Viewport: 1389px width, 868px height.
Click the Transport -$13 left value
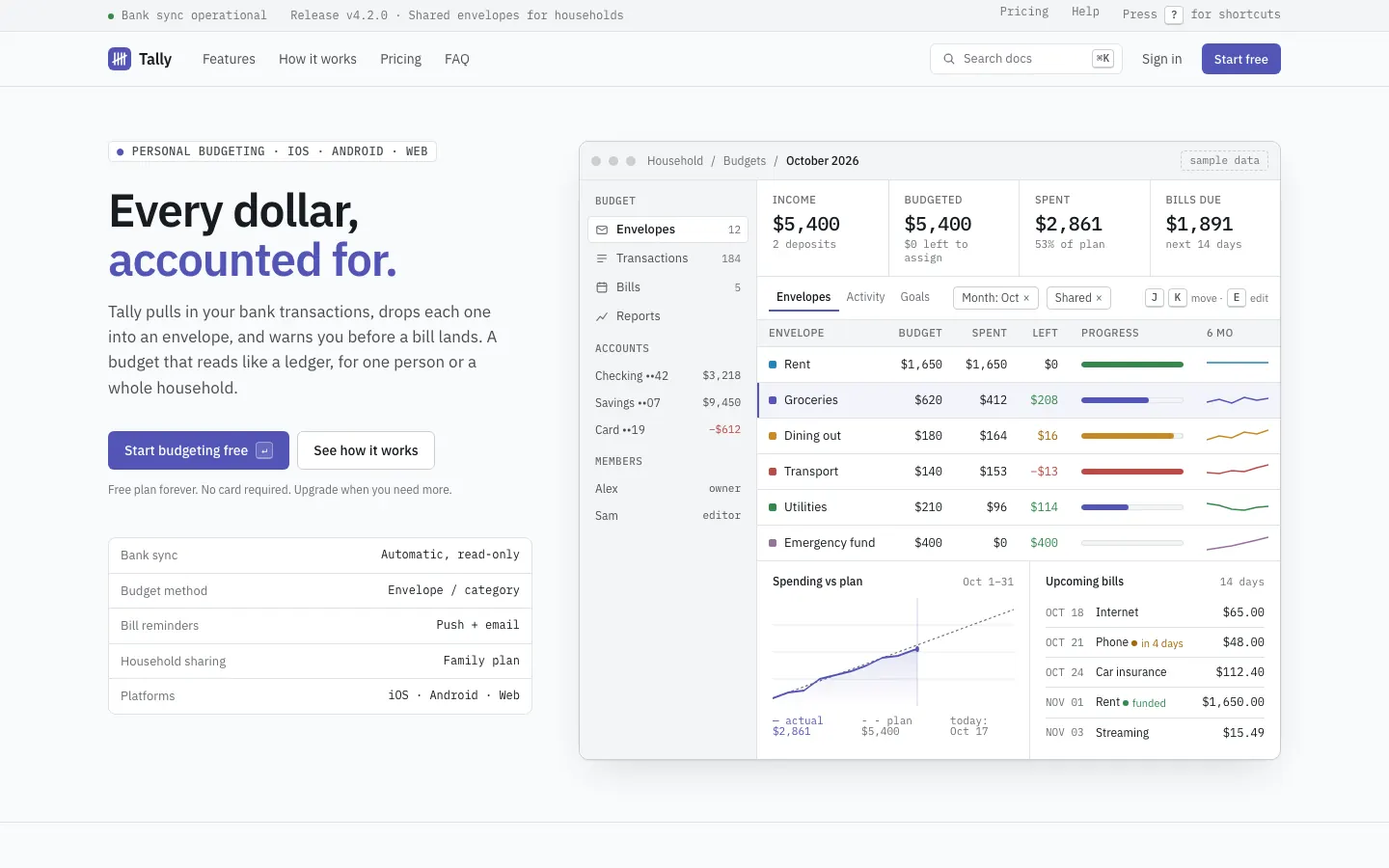coord(1044,472)
